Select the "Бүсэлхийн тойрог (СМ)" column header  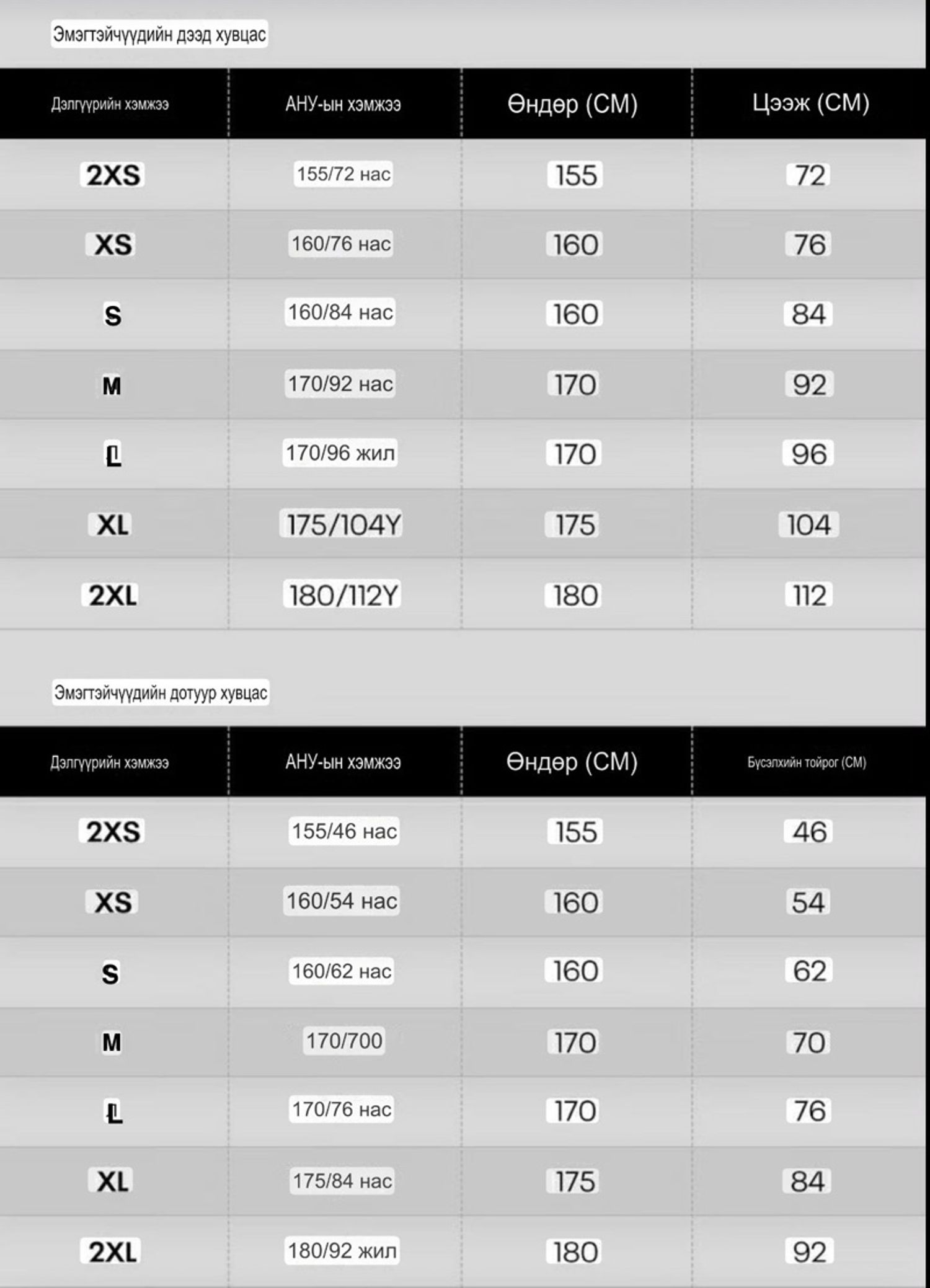click(807, 762)
